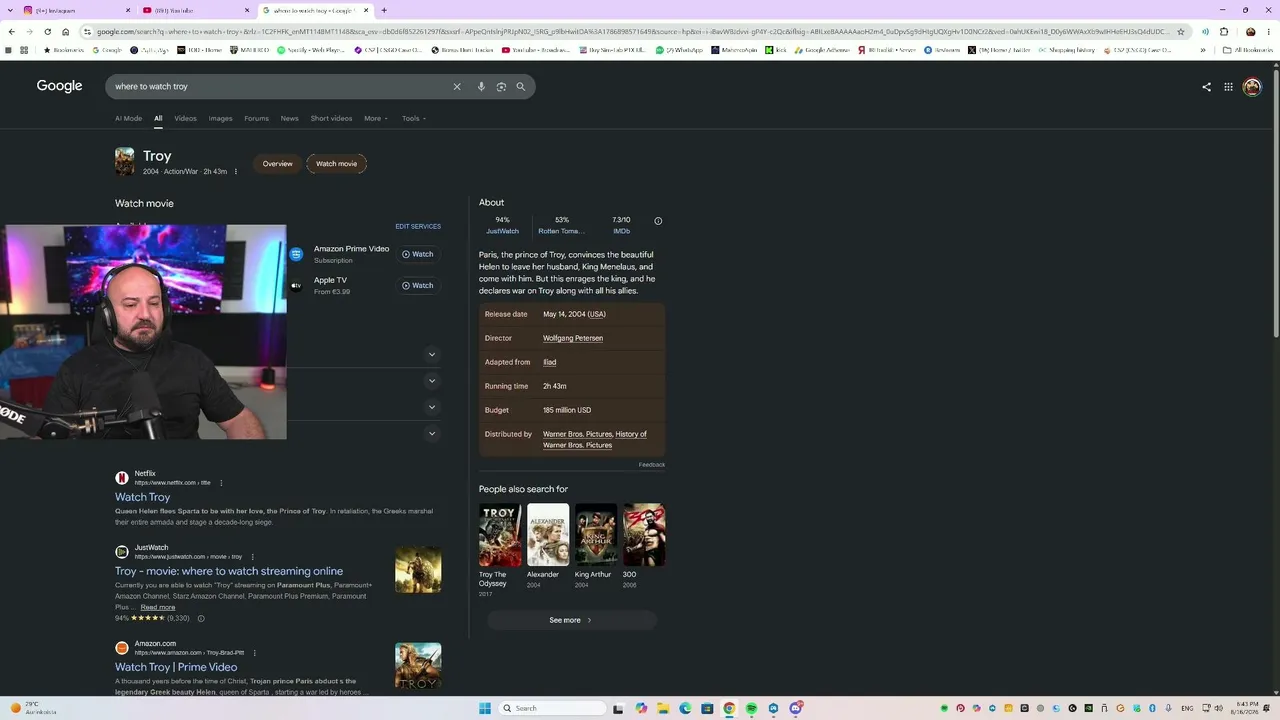1280x720 pixels.
Task: Expand the third collapsed watch options row
Action: pos(432,407)
